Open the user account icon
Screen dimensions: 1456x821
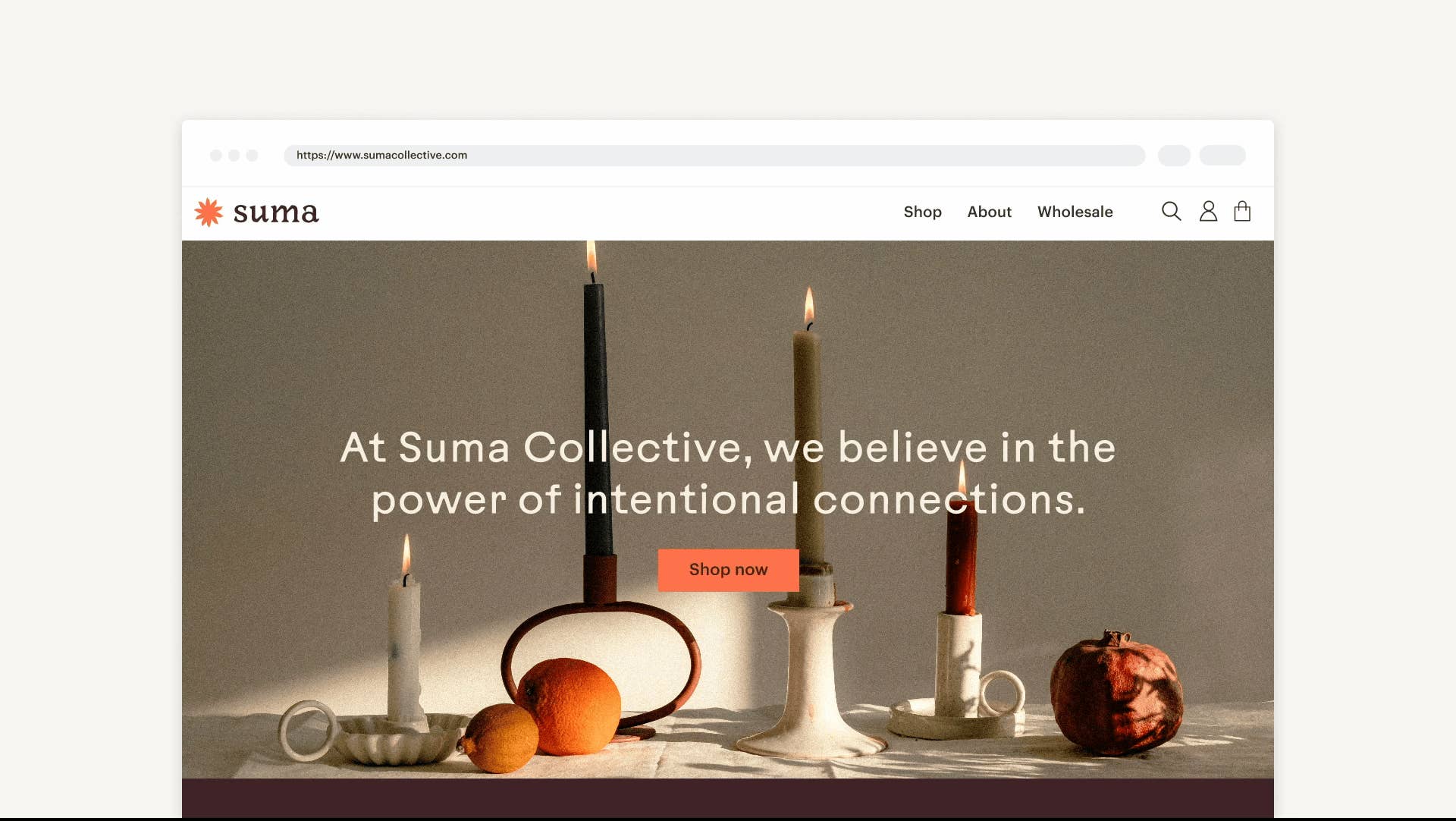tap(1208, 211)
